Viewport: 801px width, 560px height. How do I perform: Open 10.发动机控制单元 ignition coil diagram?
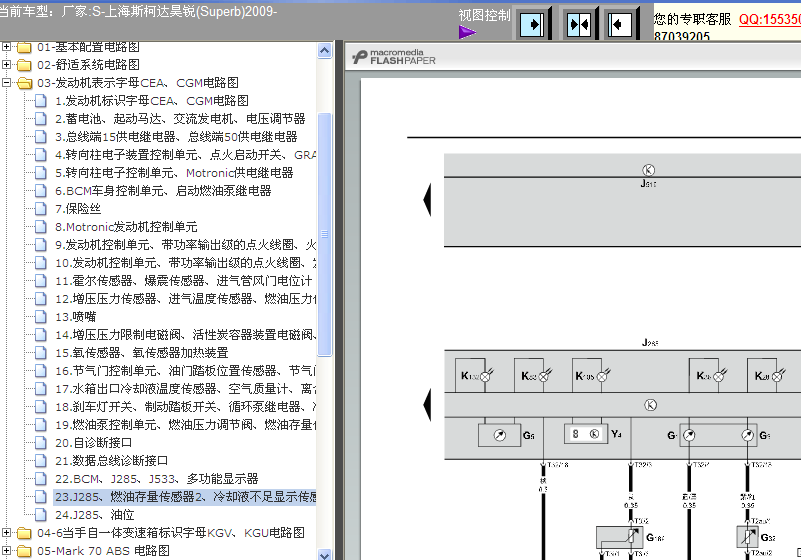[x=185, y=263]
